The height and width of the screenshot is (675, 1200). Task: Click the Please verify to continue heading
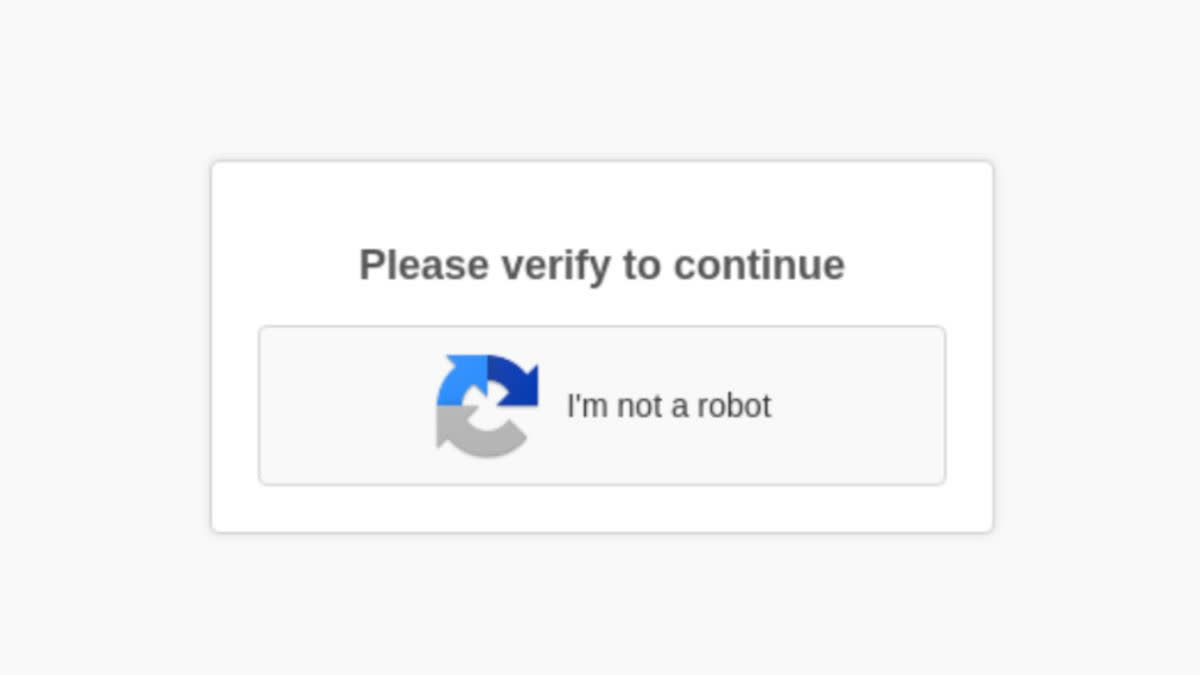(x=601, y=264)
